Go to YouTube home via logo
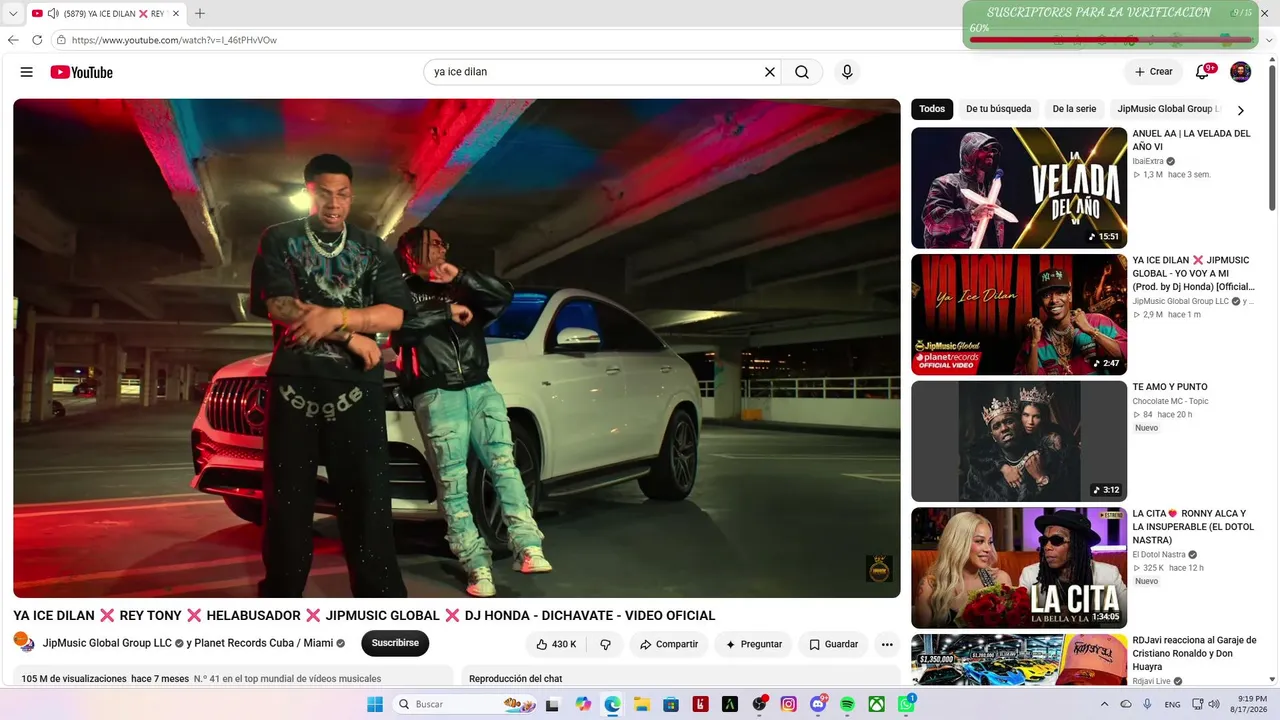 (x=82, y=72)
